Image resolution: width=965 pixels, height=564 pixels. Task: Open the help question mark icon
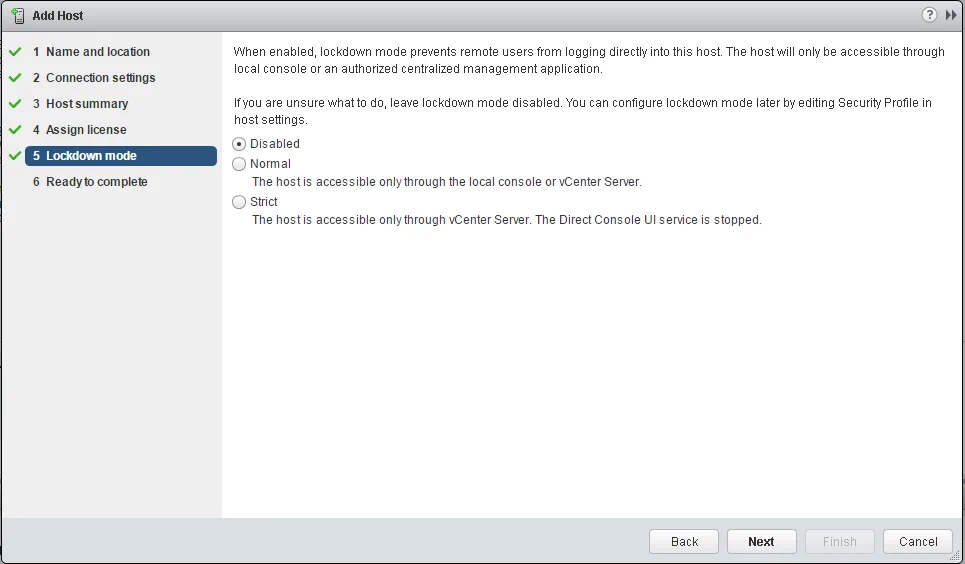929,15
